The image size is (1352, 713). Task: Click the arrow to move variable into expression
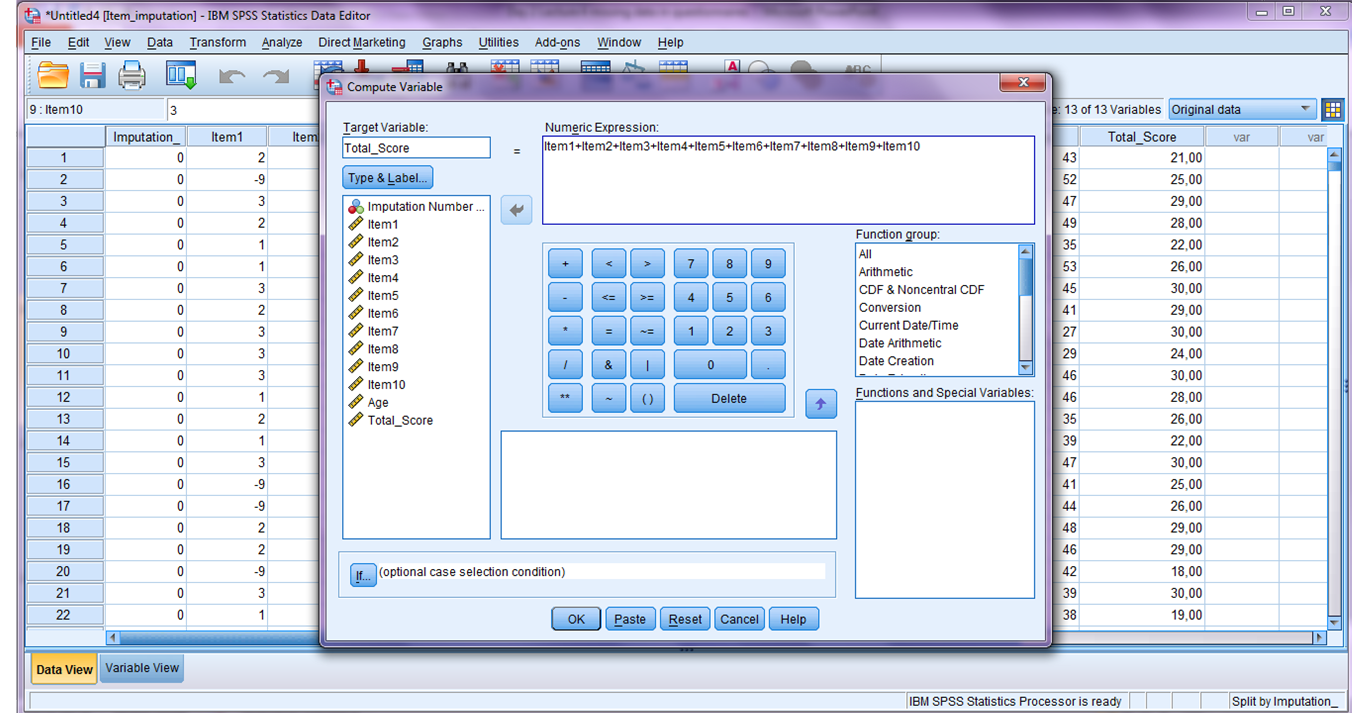516,210
